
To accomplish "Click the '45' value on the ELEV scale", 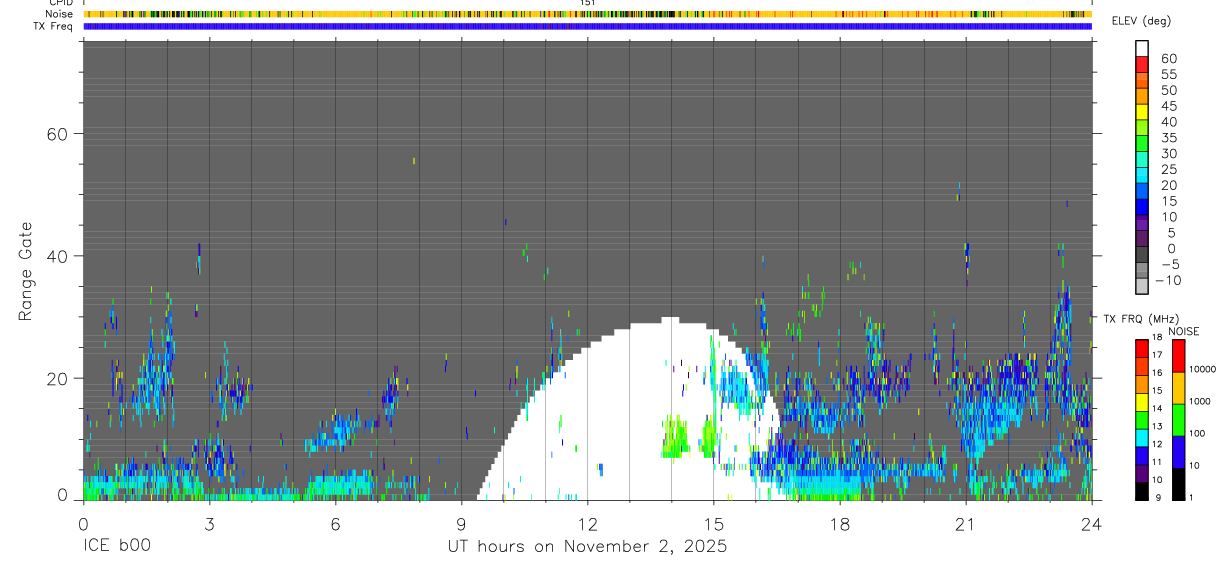I will (1168, 106).
